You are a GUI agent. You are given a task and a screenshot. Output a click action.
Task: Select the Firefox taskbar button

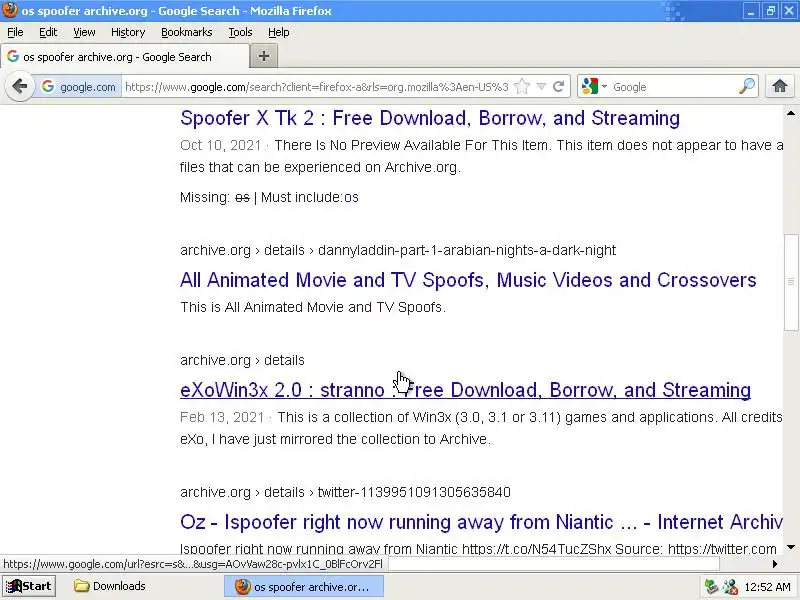[x=304, y=586]
